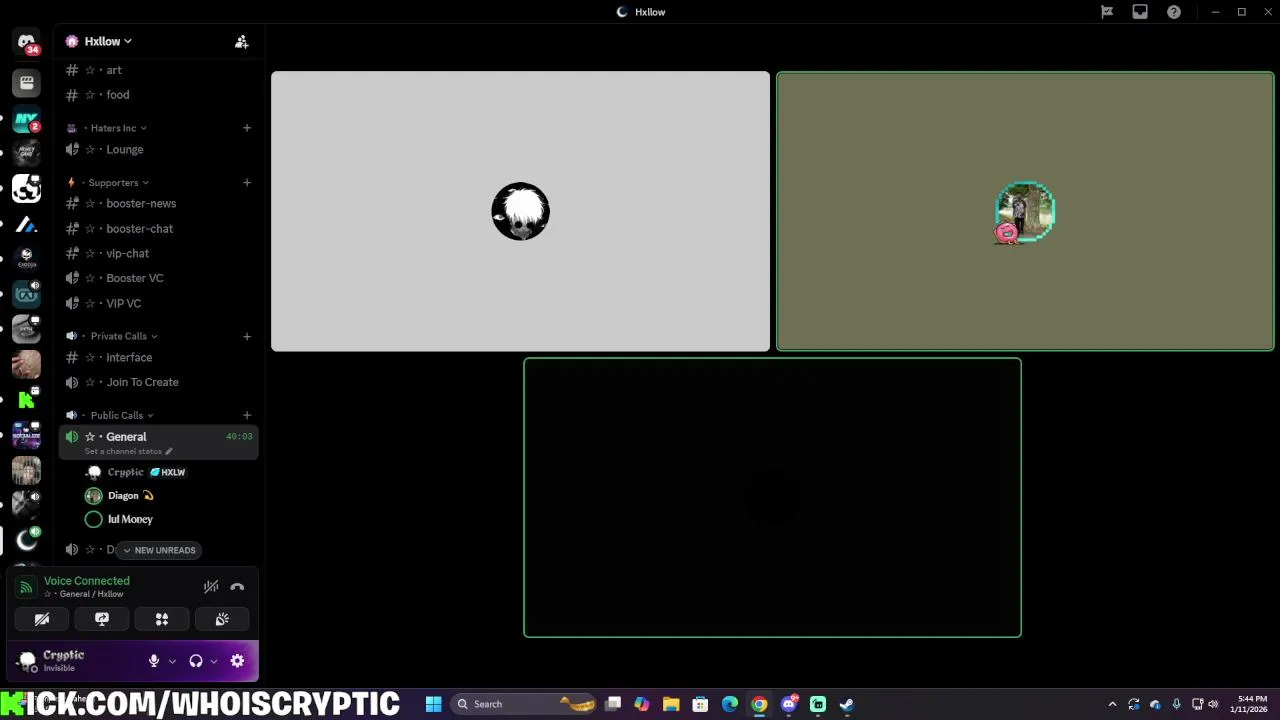Open microphone input options arrow

172,661
